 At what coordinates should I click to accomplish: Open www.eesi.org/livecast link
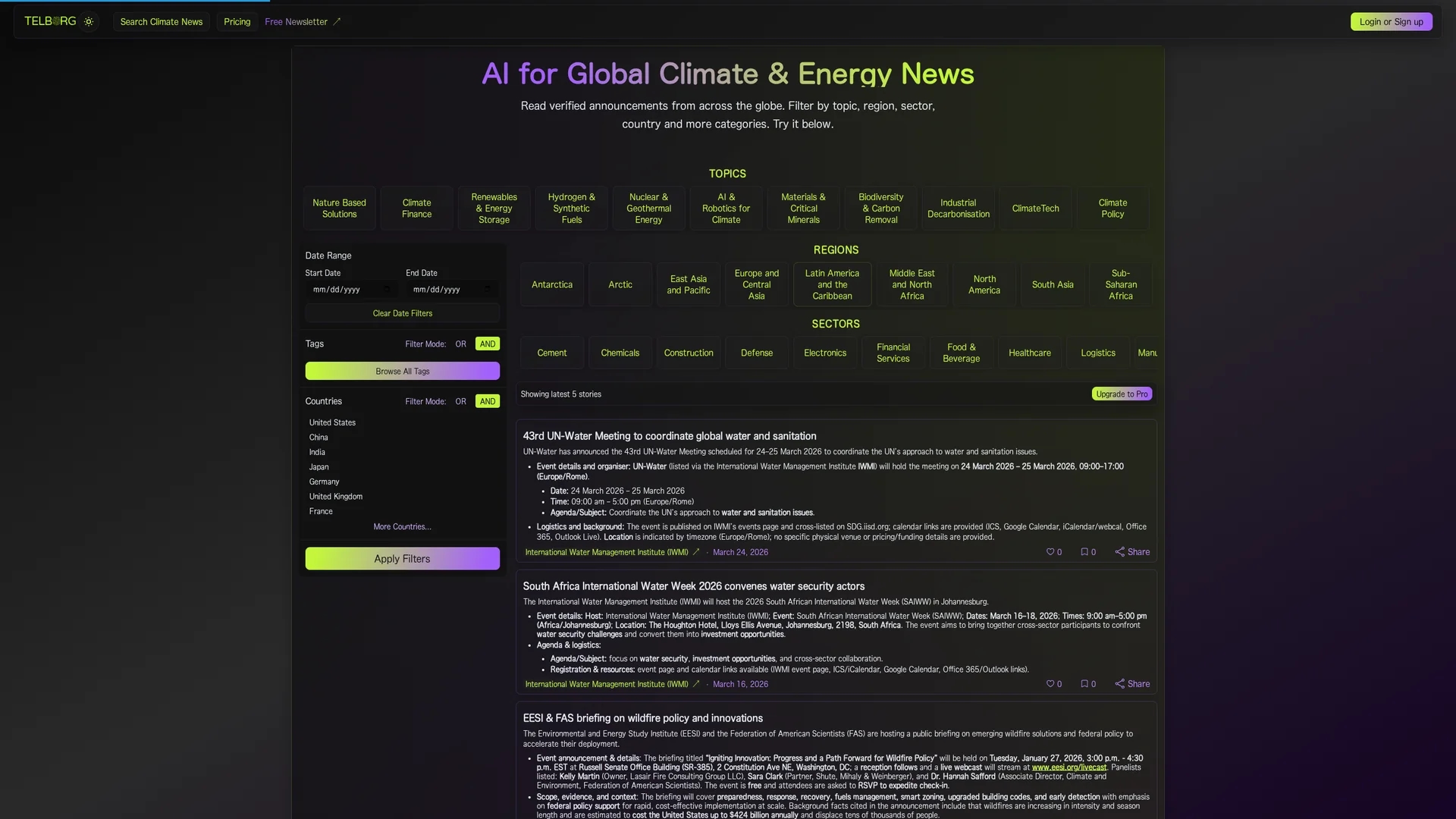click(x=1069, y=768)
